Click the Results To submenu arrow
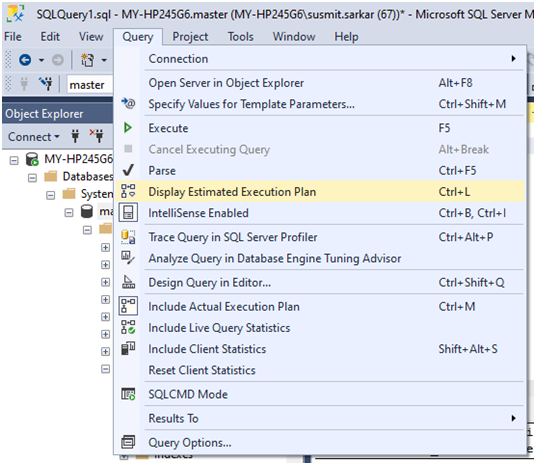The width and height of the screenshot is (536, 465). (513, 418)
